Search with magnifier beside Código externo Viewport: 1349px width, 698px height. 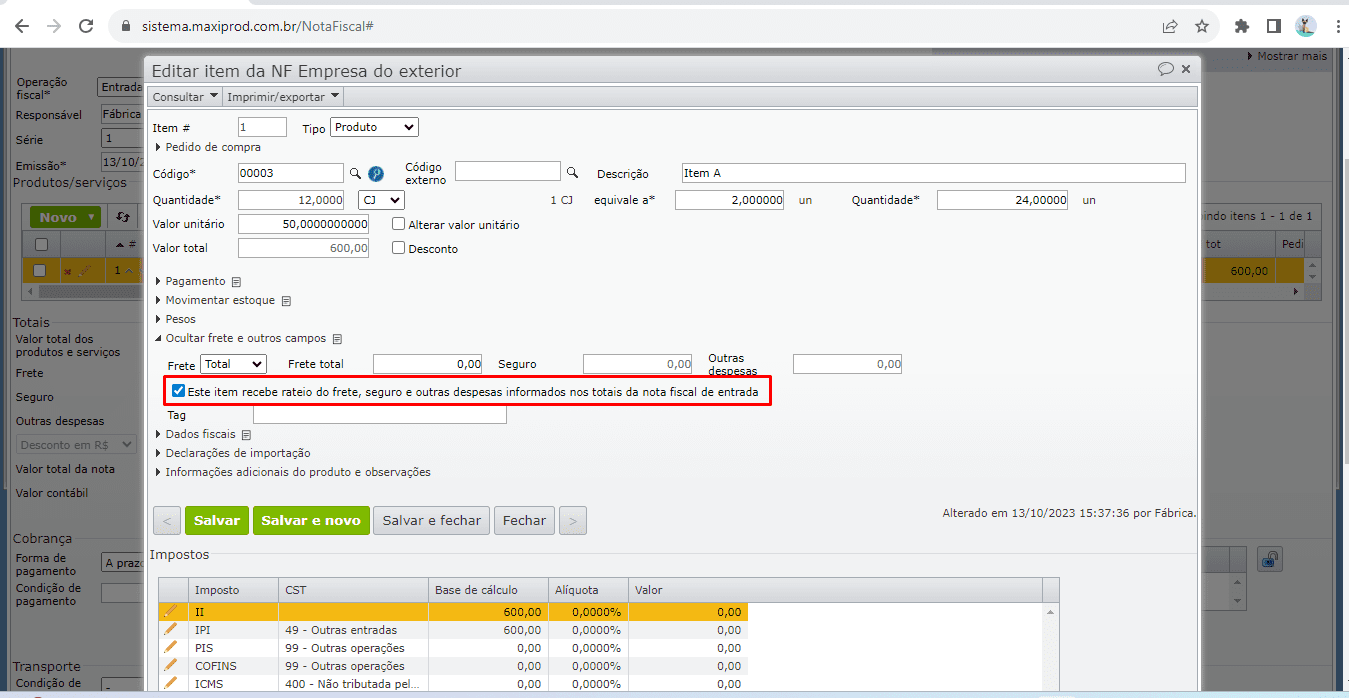point(573,172)
